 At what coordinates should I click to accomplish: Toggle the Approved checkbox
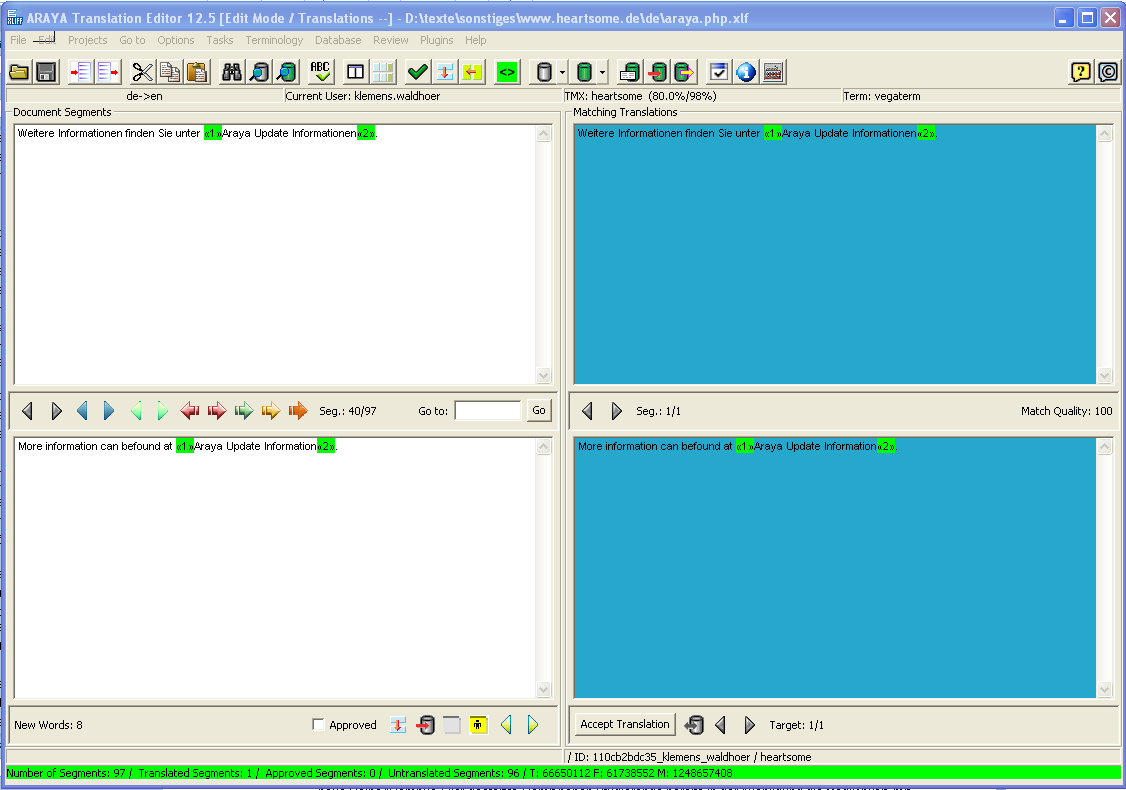coord(319,725)
